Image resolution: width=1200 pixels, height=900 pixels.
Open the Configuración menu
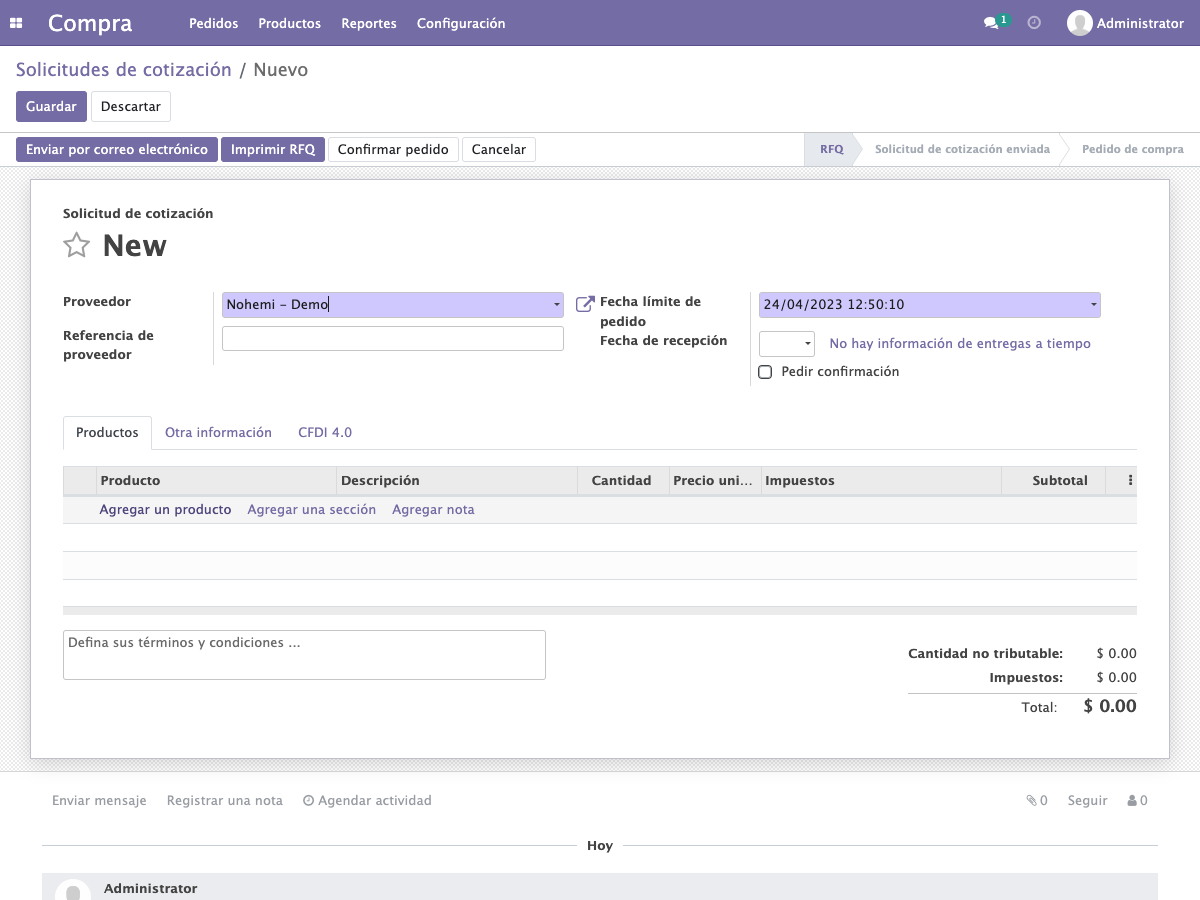click(461, 23)
